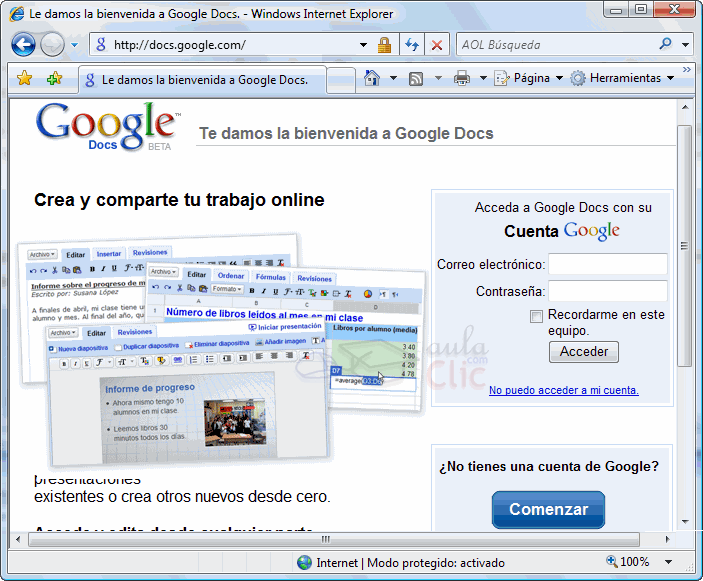This screenshot has width=703, height=581.
Task: Click the vertical scrollbar up arrow
Action: point(685,107)
